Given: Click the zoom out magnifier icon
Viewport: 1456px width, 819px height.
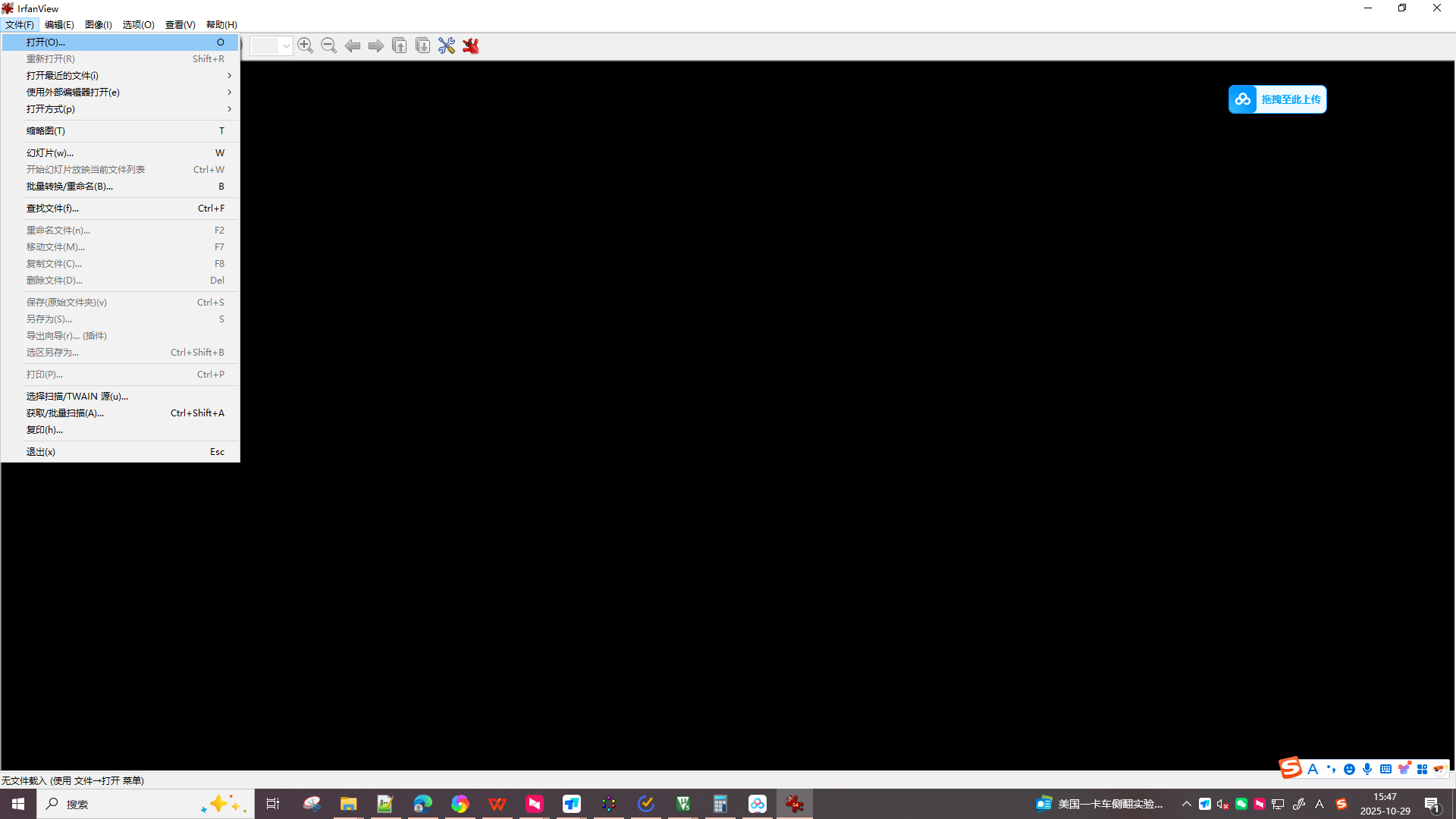Looking at the screenshot, I should point(328,45).
